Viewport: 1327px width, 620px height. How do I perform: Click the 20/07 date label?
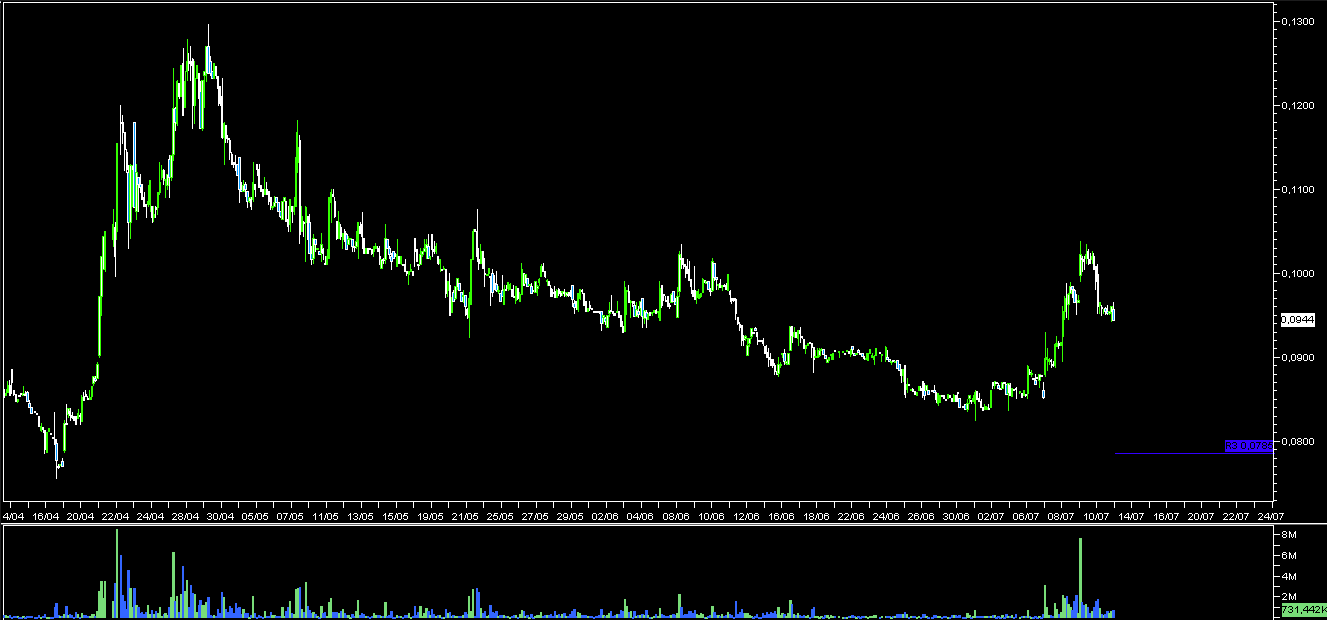point(1200,517)
